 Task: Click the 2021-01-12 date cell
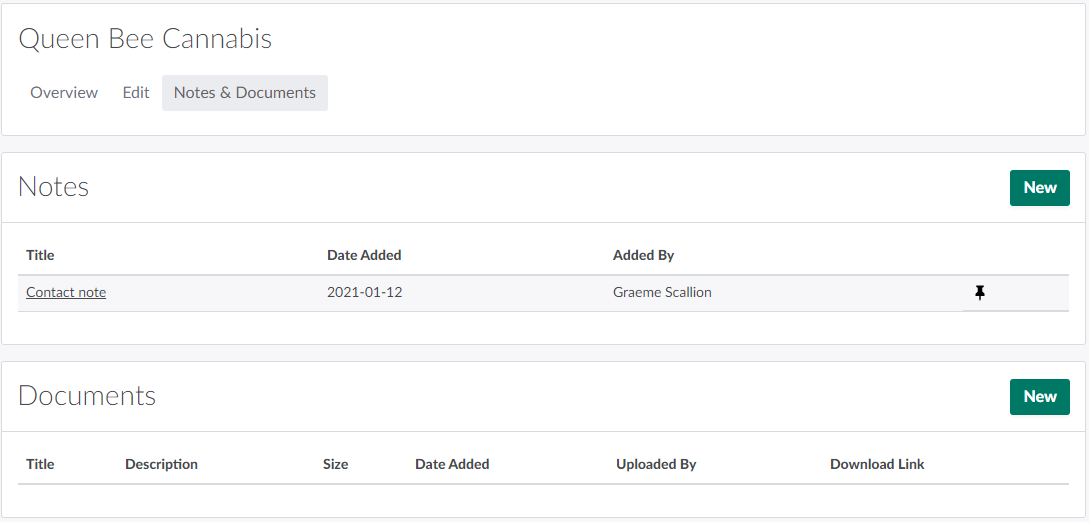pyautogui.click(x=364, y=293)
